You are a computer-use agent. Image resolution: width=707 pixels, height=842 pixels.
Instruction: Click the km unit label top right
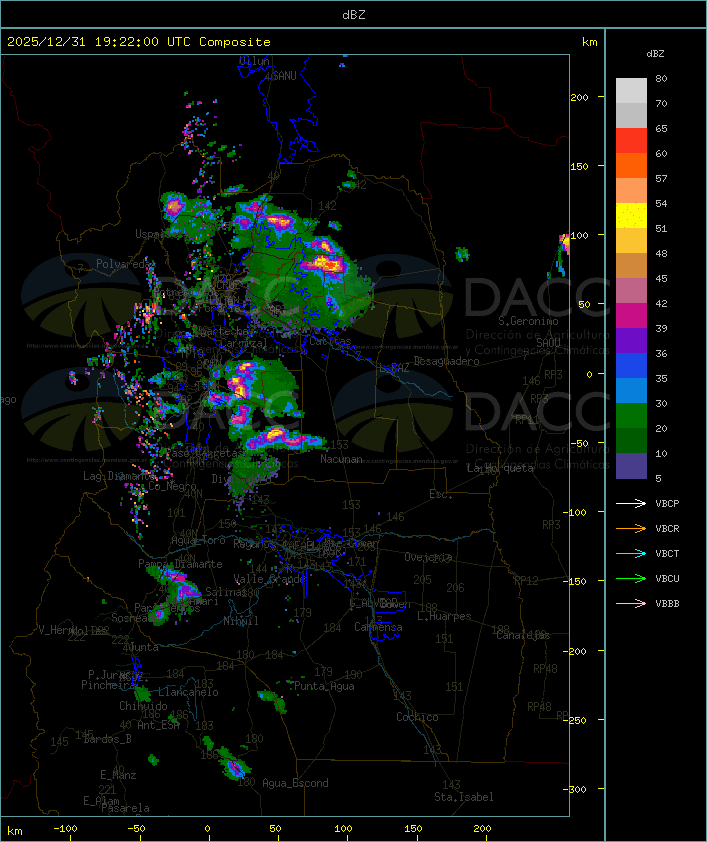click(590, 42)
